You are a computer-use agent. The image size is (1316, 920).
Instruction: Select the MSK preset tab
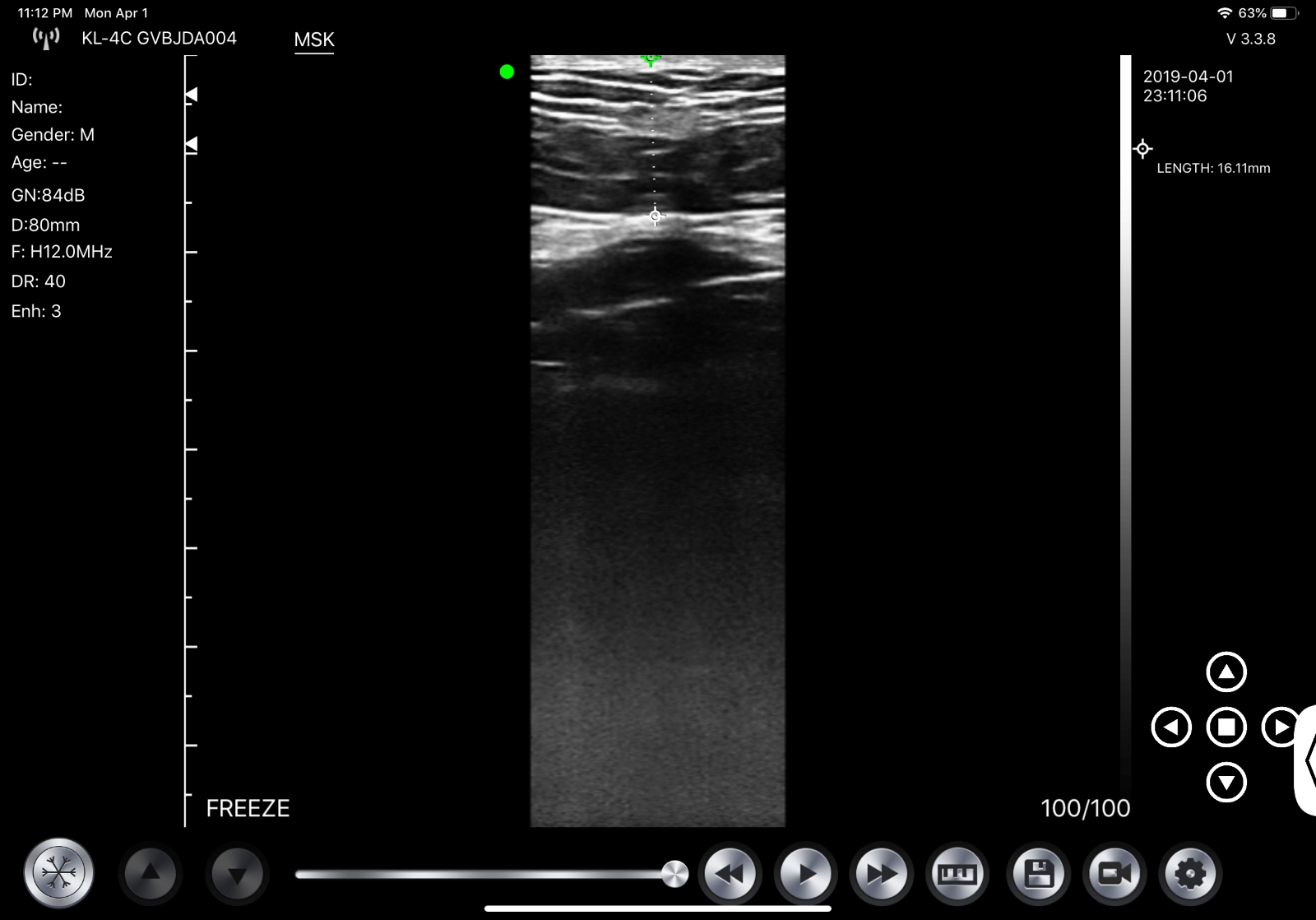click(314, 39)
